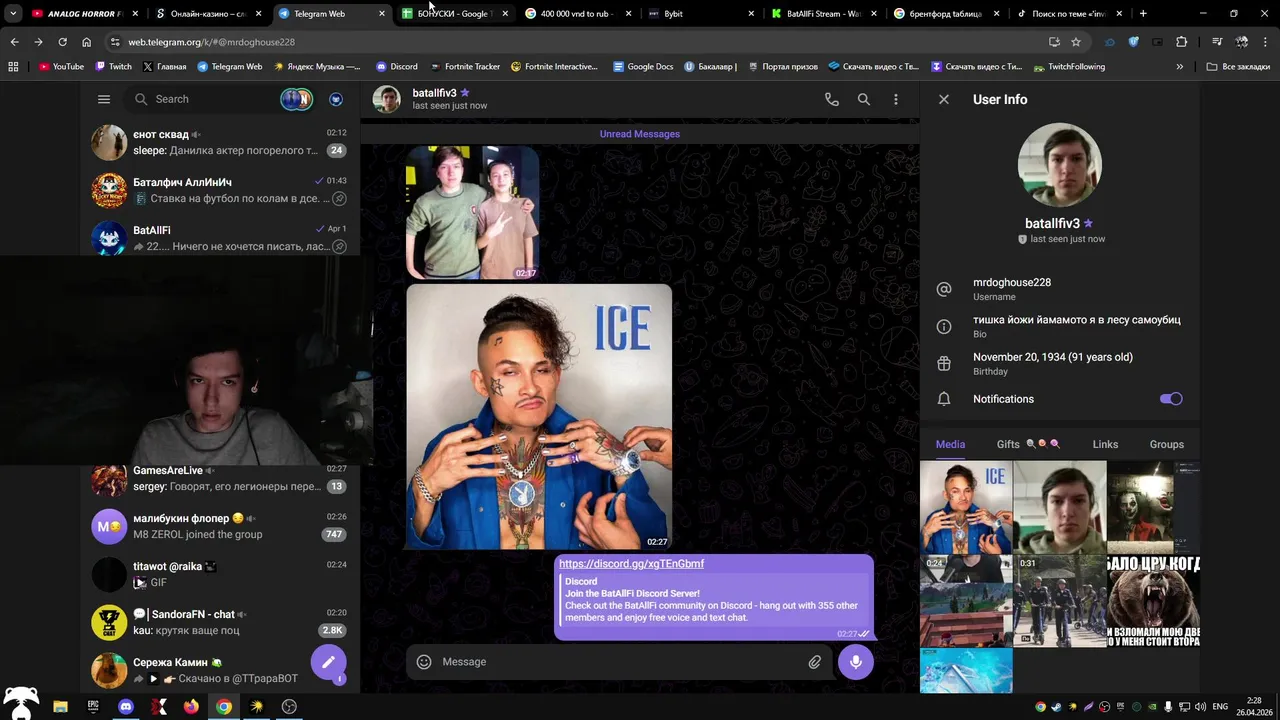Screen dimensions: 1280x720
Task: Open OBS Studio from the taskbar
Action: click(x=289, y=707)
